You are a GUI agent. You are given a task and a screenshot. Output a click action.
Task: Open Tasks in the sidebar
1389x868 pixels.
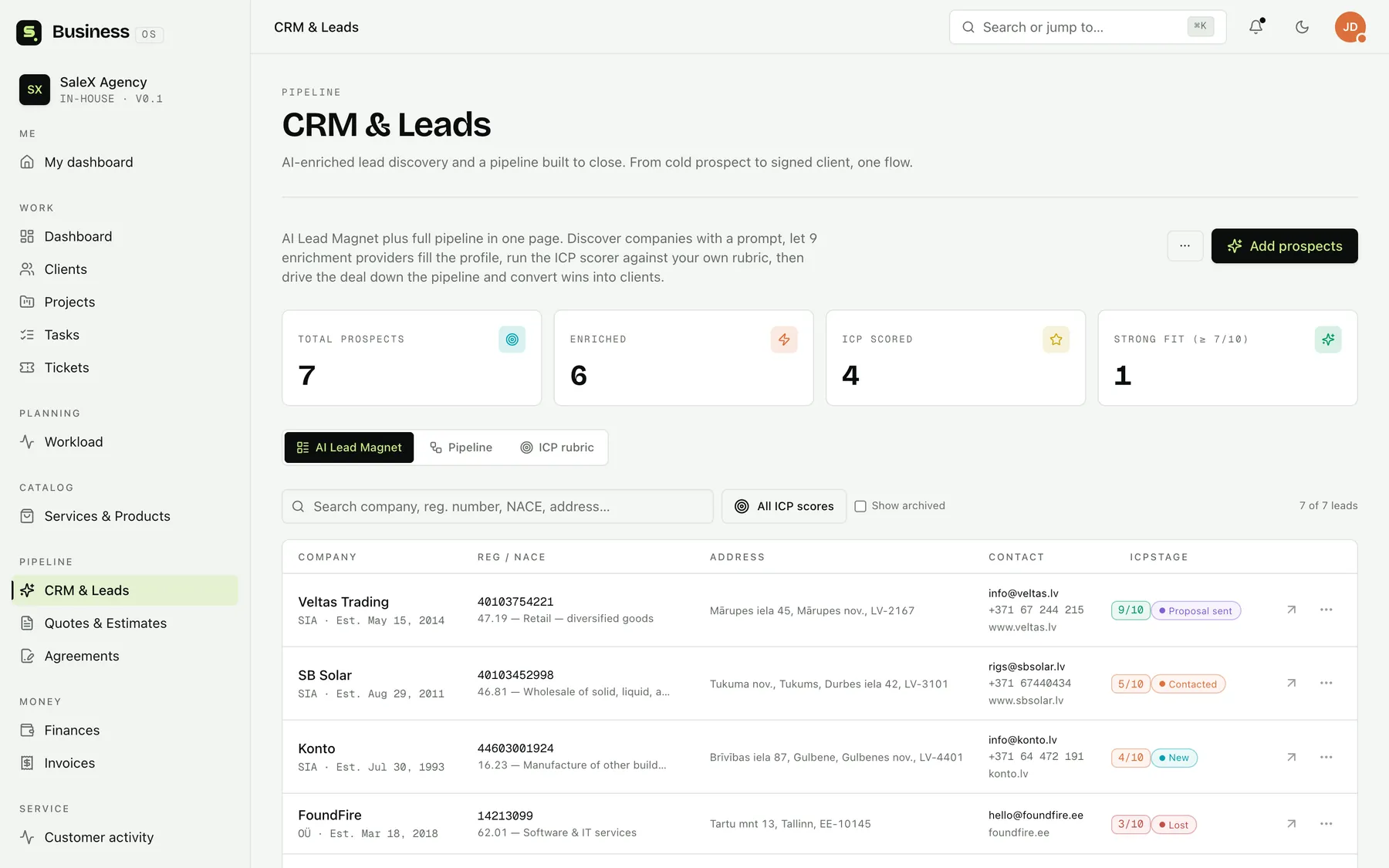tap(125, 335)
